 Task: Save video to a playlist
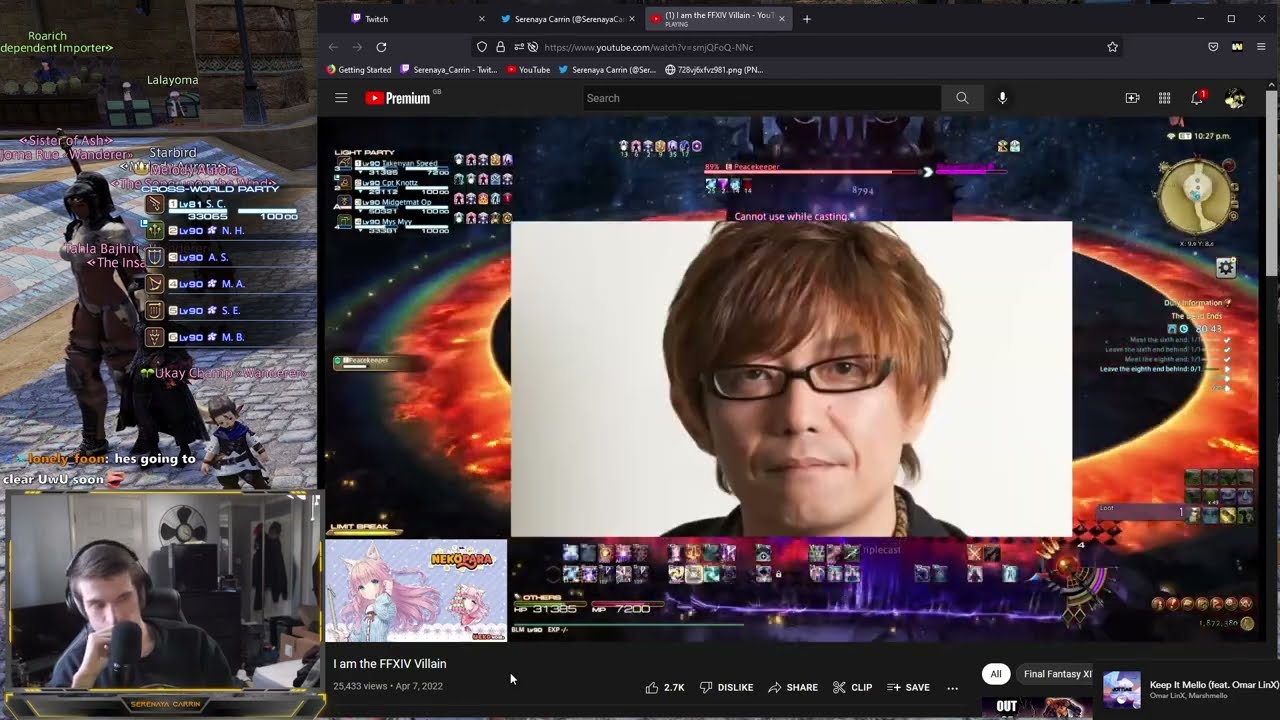click(908, 687)
